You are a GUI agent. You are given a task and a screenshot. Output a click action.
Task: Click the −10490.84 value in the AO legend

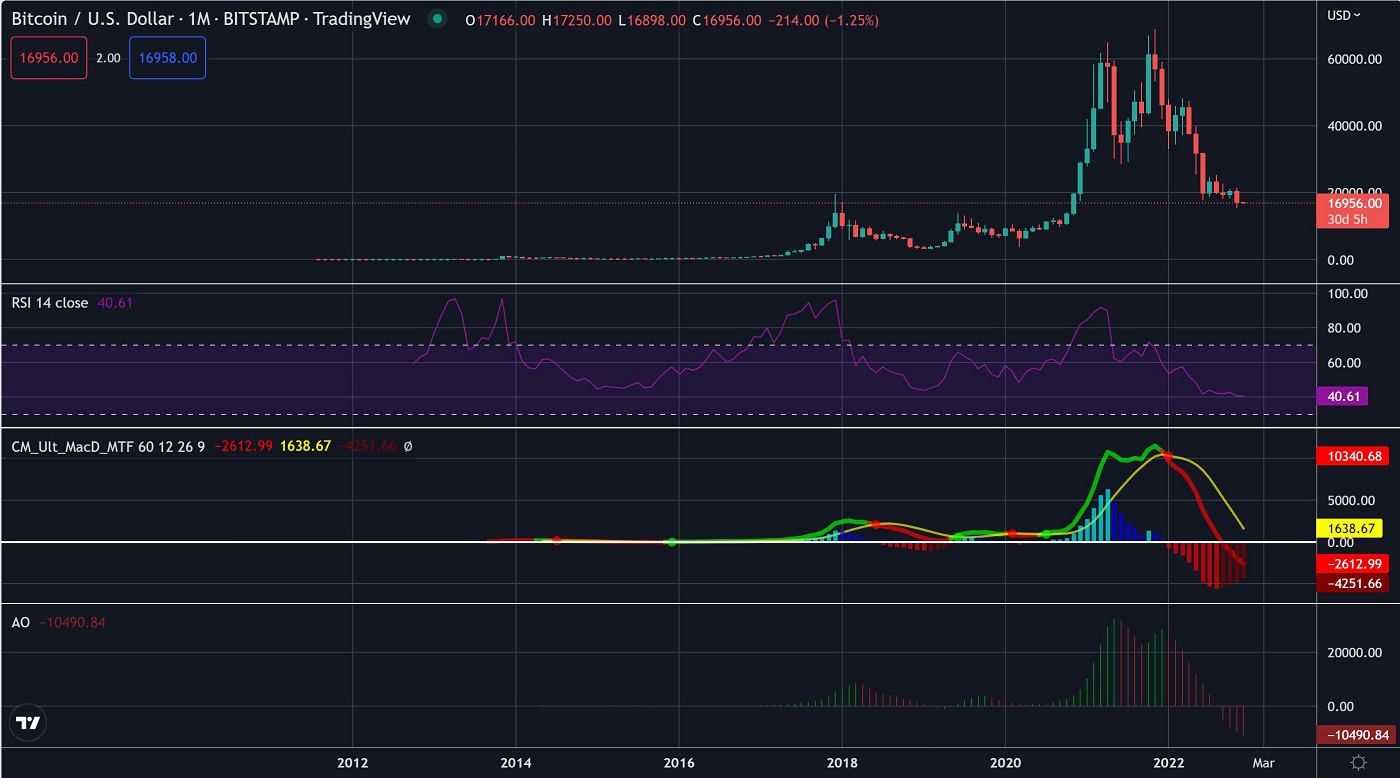[x=72, y=622]
